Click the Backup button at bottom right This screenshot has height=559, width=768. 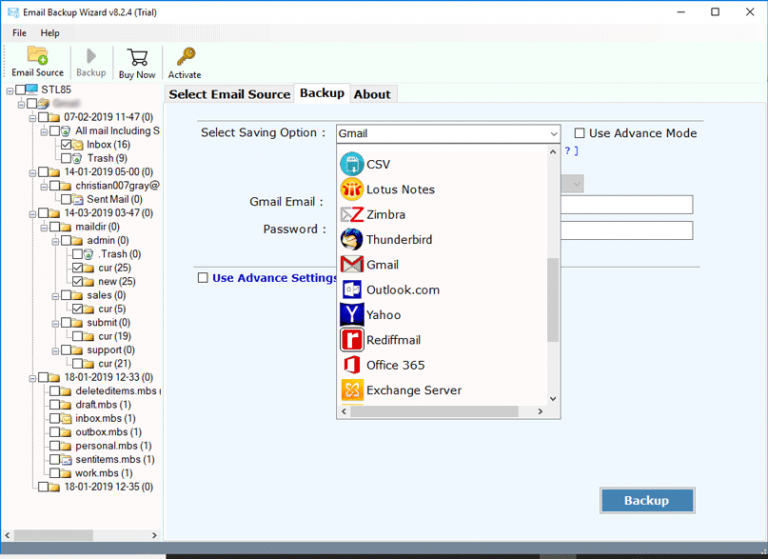pyautogui.click(x=646, y=500)
